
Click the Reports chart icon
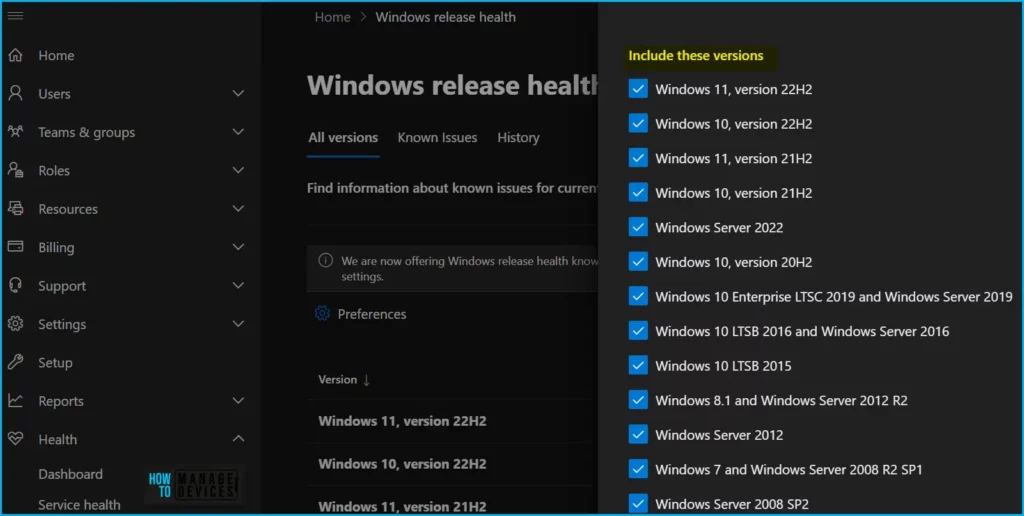15,400
